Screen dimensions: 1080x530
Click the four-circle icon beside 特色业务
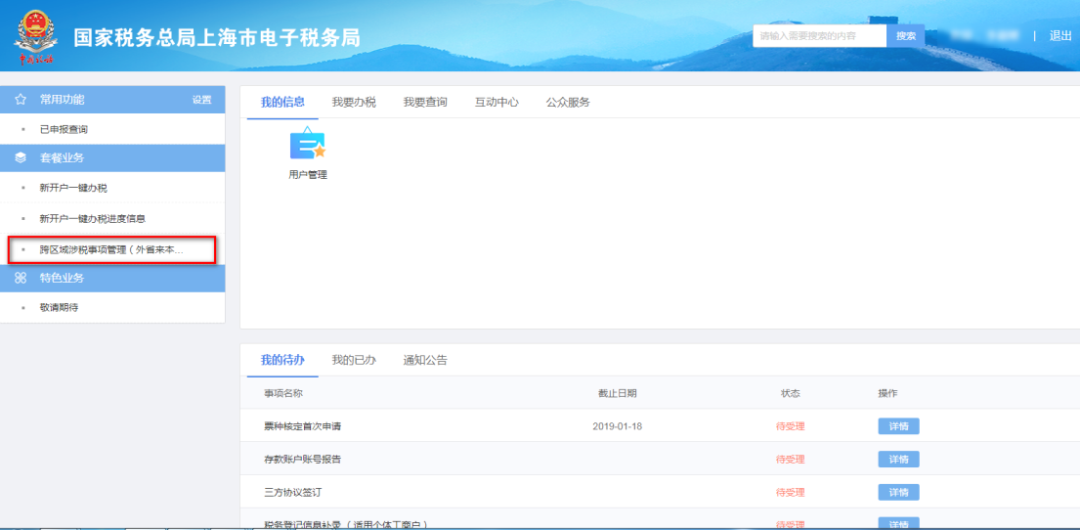coord(21,278)
